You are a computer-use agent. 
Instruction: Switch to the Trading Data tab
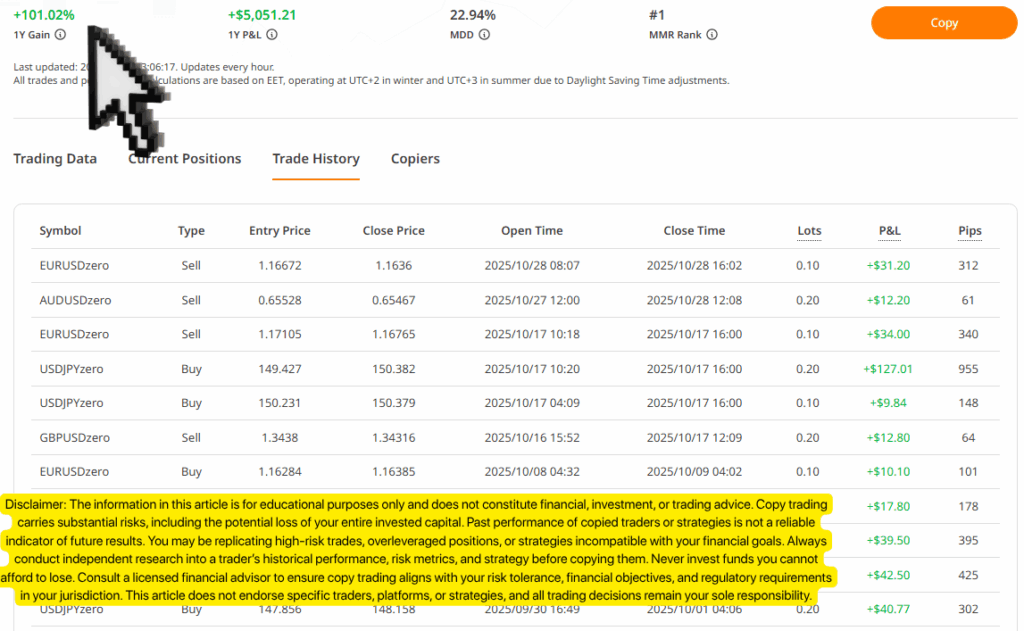point(55,159)
